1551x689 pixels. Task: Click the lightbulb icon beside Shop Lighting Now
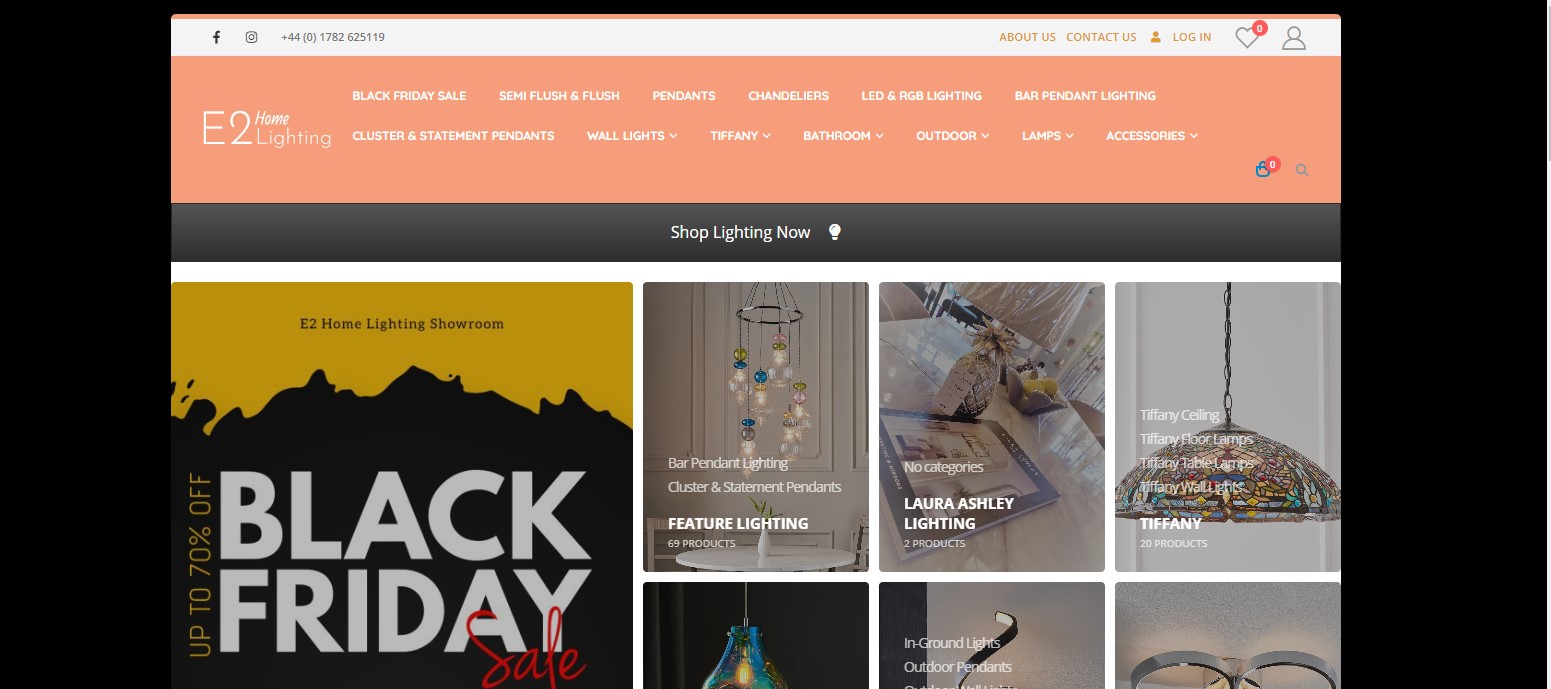(835, 232)
